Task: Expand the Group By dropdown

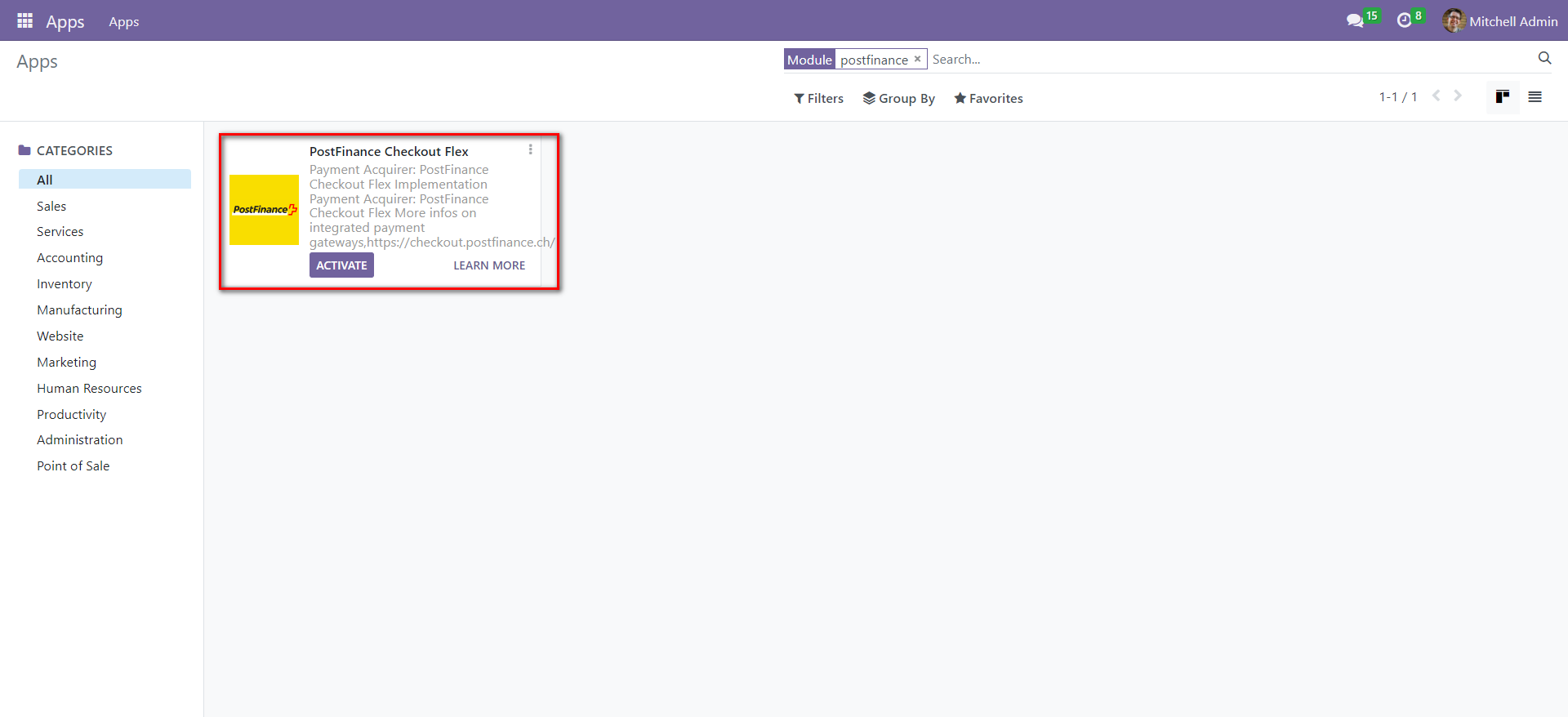Action: coord(898,99)
